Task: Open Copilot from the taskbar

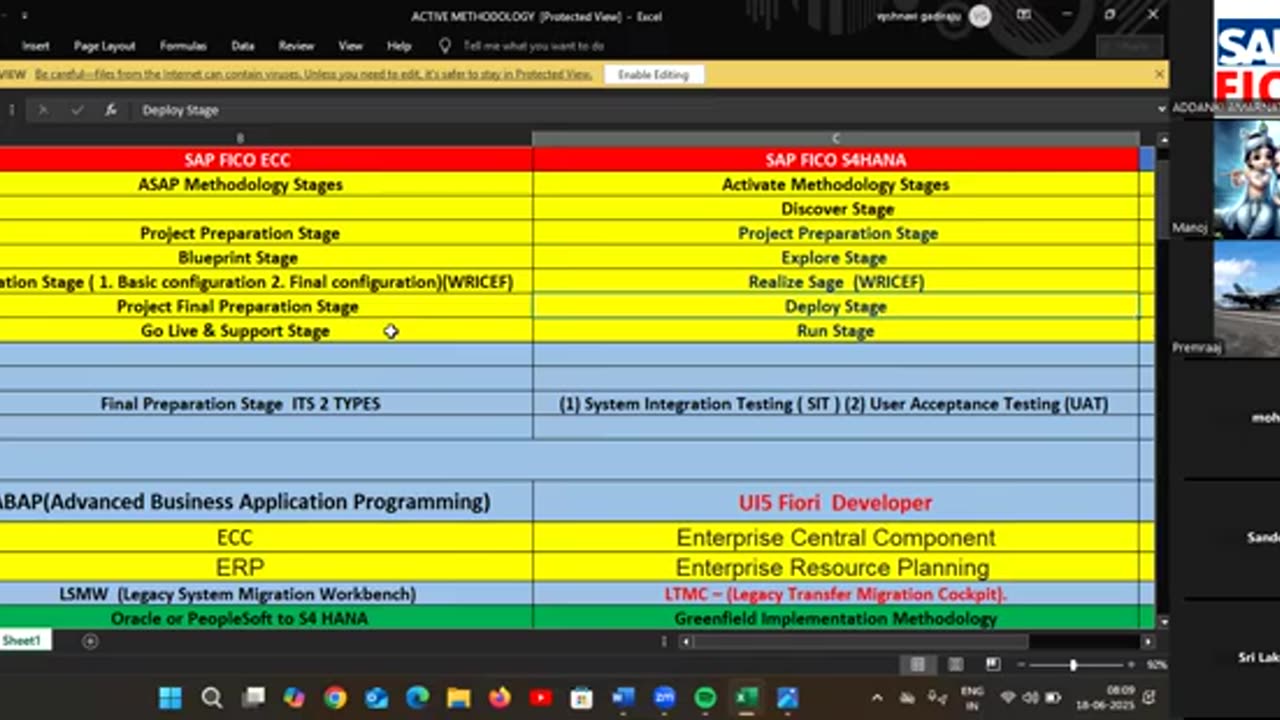Action: (293, 697)
